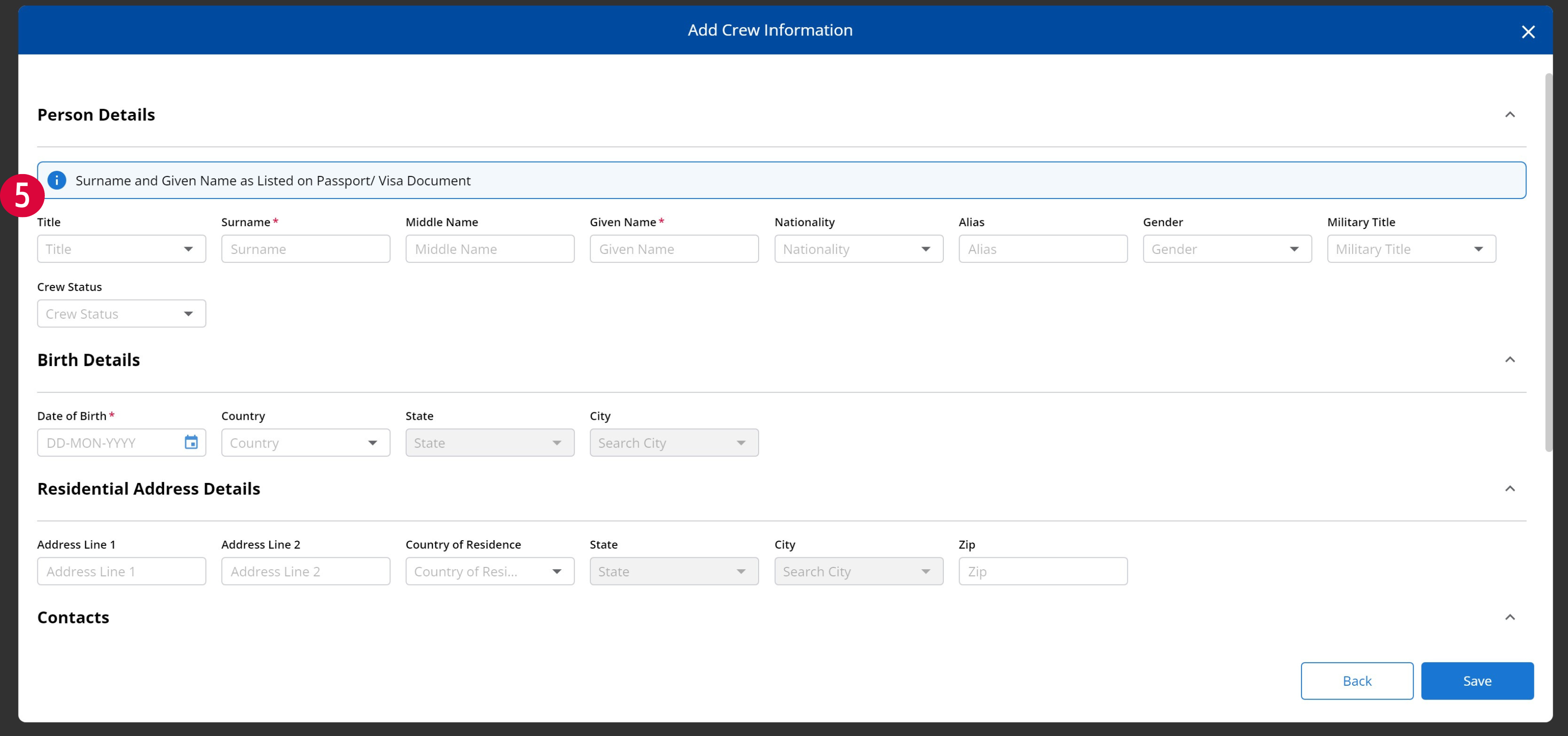Open the Nationality dropdown
1568x736 pixels.
click(x=859, y=249)
